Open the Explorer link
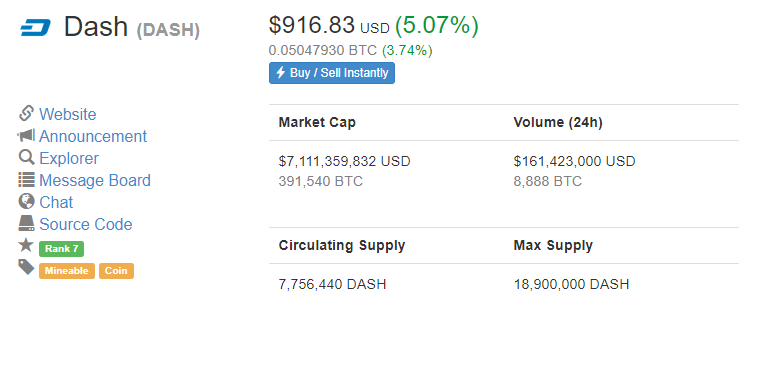781x368 pixels. pos(69,158)
